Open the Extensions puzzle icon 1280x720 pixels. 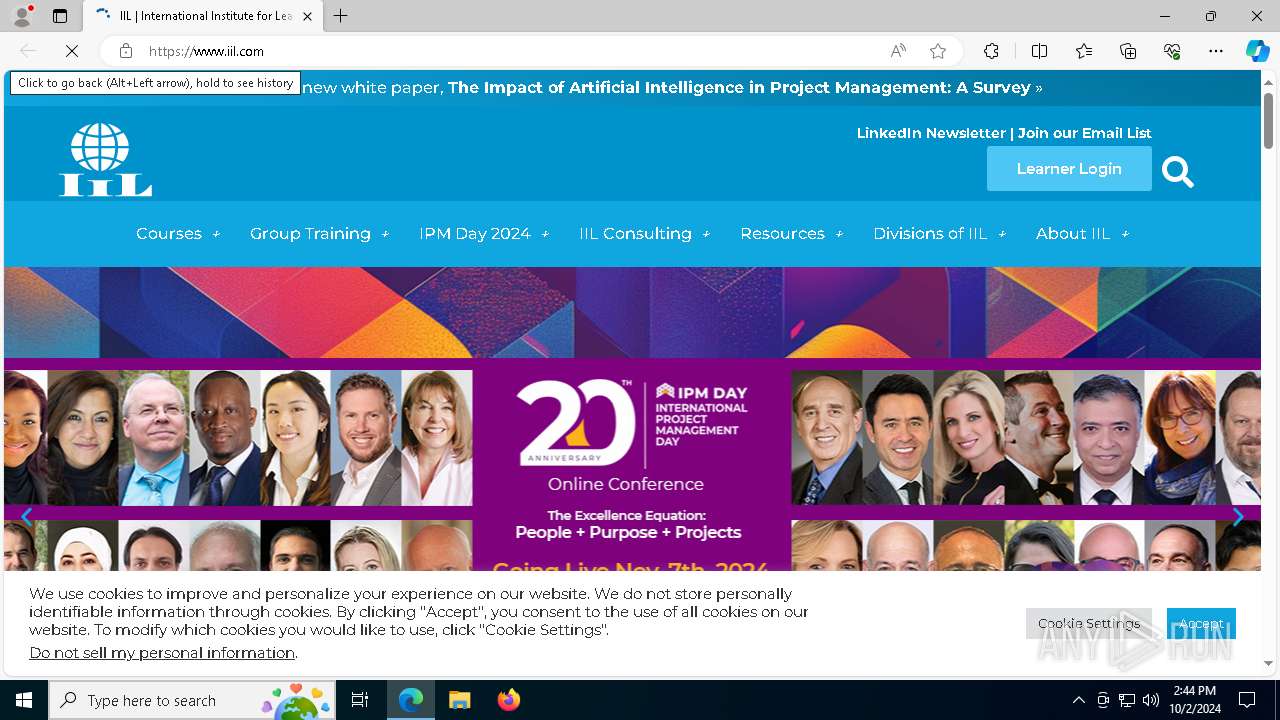pos(991,51)
